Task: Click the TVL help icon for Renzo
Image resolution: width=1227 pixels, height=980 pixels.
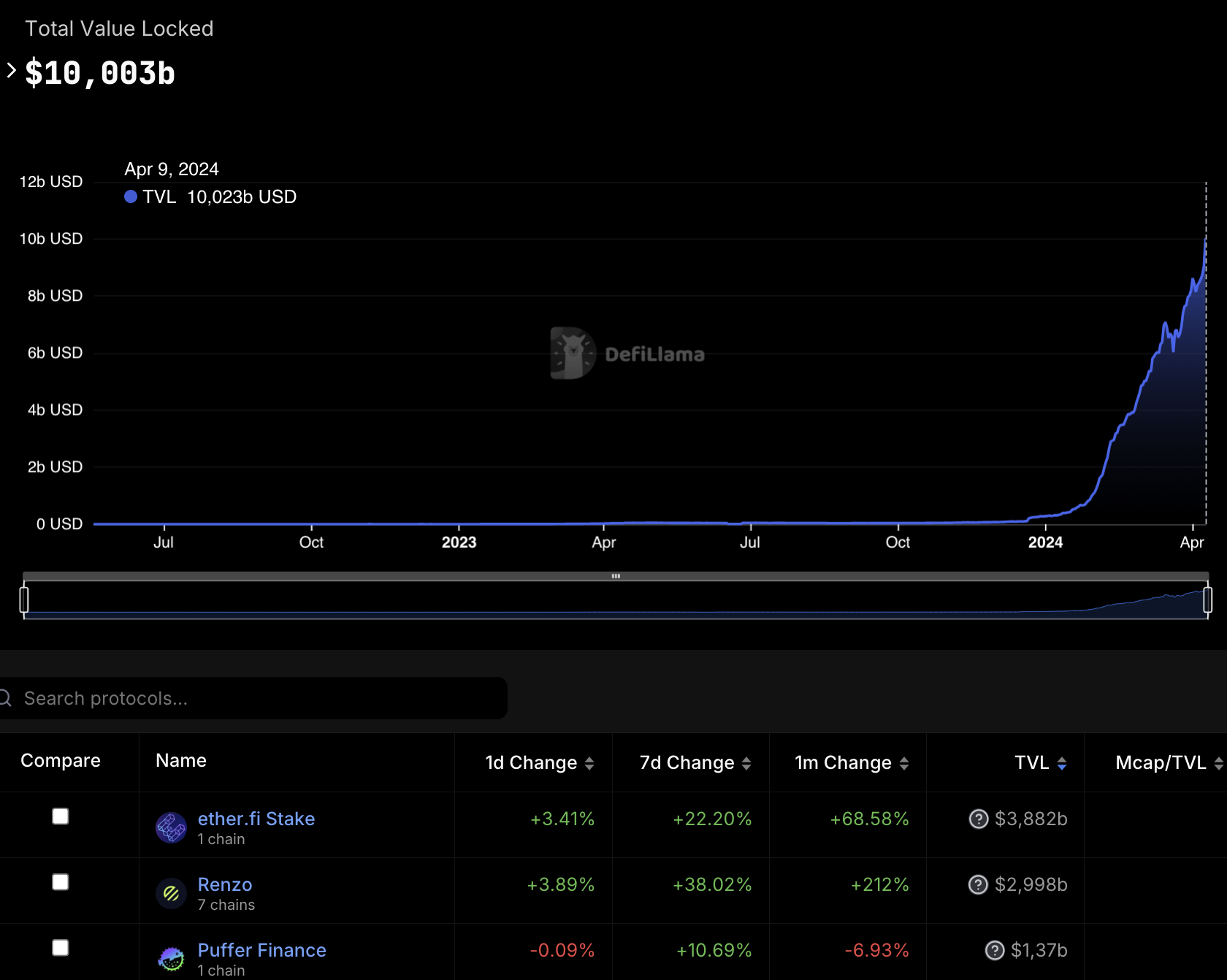Action: (x=979, y=884)
